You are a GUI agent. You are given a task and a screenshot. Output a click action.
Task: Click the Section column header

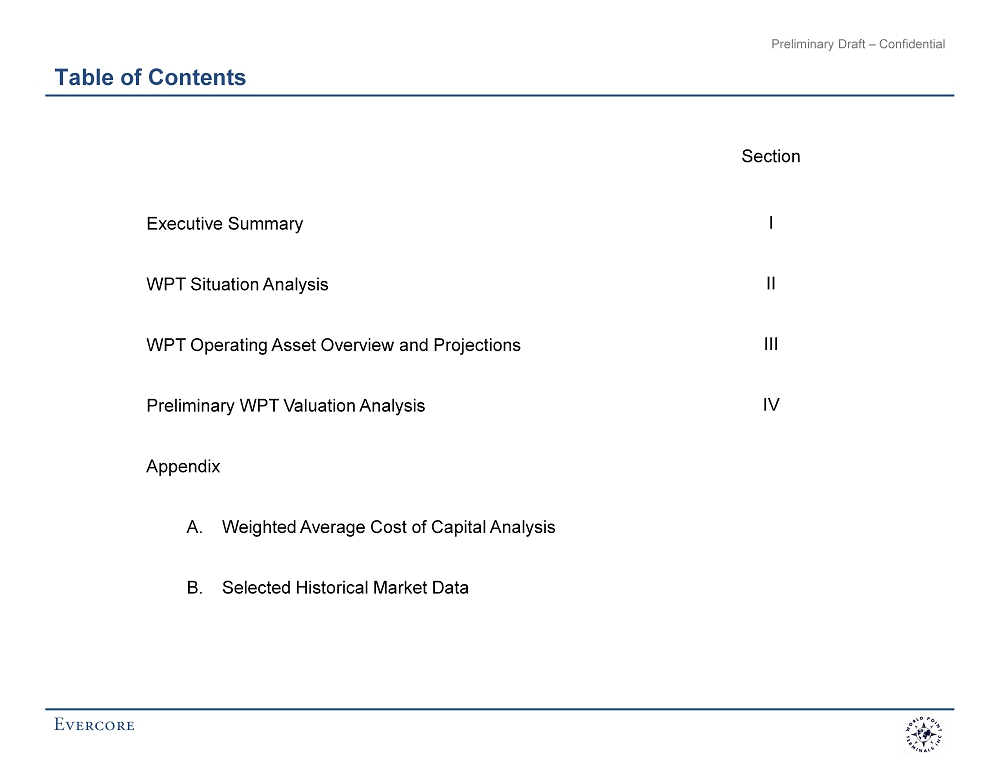770,156
